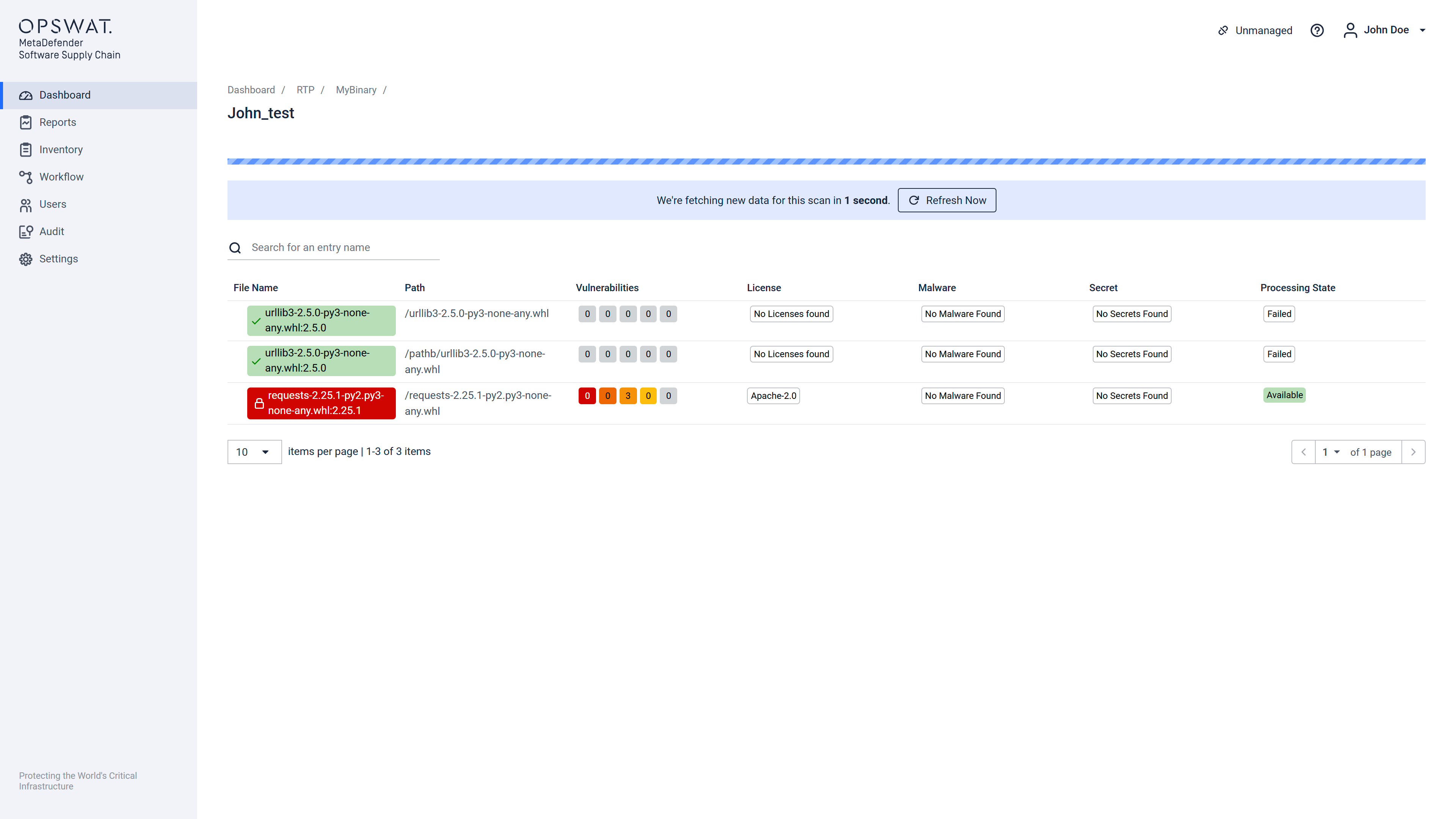Click the Workflow nodes icon
Image resolution: width=1456 pixels, height=819 pixels.
pos(25,177)
